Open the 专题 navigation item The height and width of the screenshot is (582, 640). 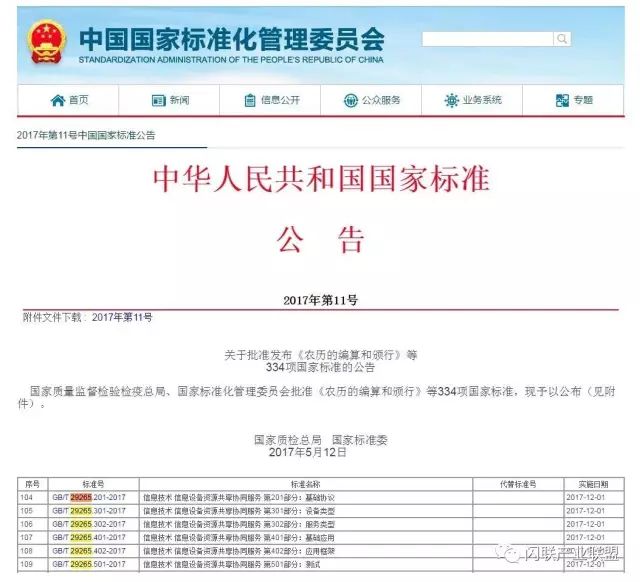(573, 100)
